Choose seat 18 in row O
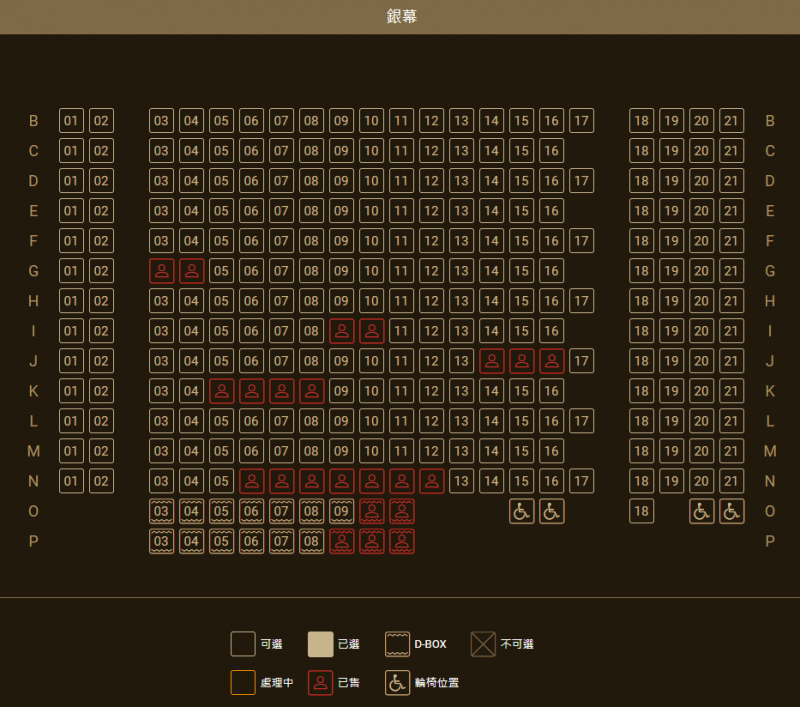 click(x=641, y=511)
